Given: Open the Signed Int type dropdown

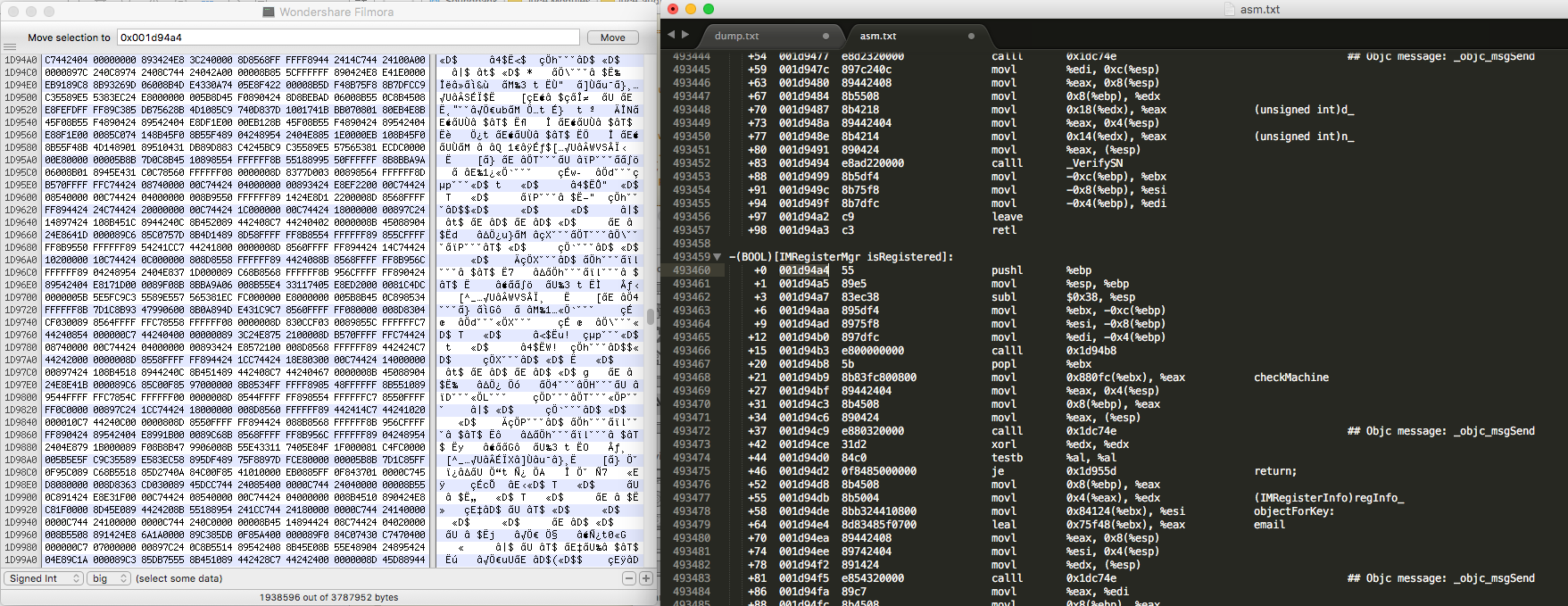Looking at the screenshot, I should tap(45, 578).
